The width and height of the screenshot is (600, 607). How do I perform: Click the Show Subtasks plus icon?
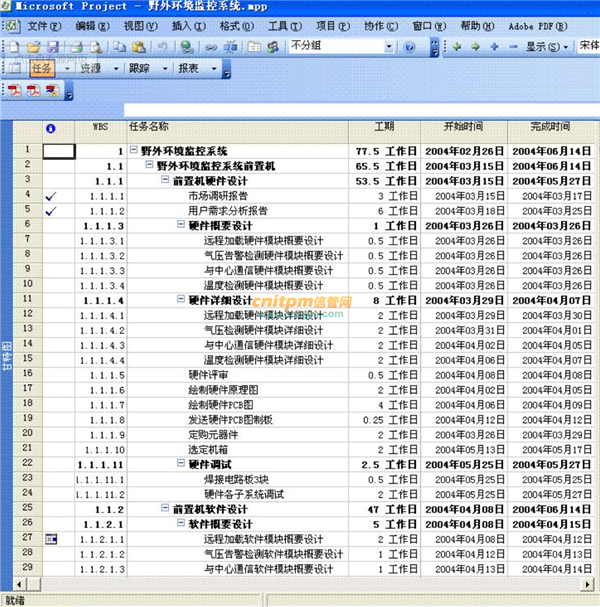click(493, 46)
